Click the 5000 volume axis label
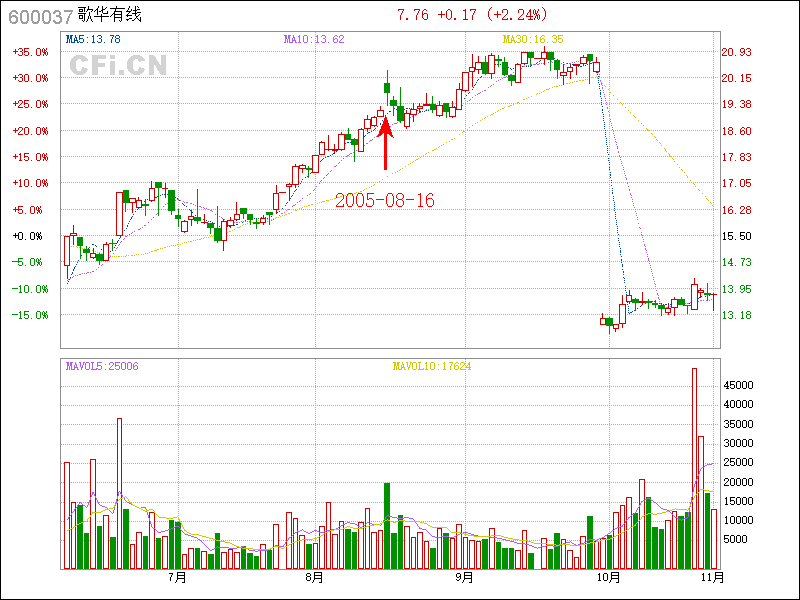Image resolution: width=800 pixels, height=600 pixels. 736,539
